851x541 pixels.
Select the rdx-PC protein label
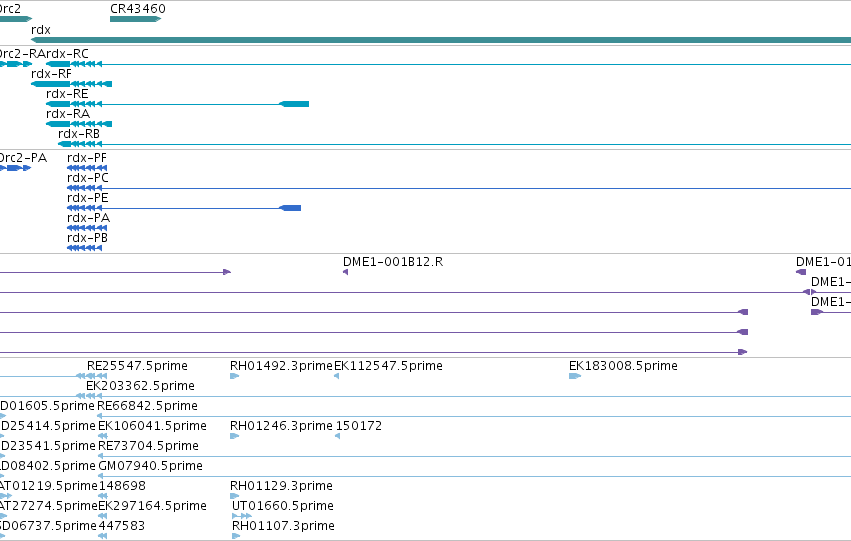(88, 178)
